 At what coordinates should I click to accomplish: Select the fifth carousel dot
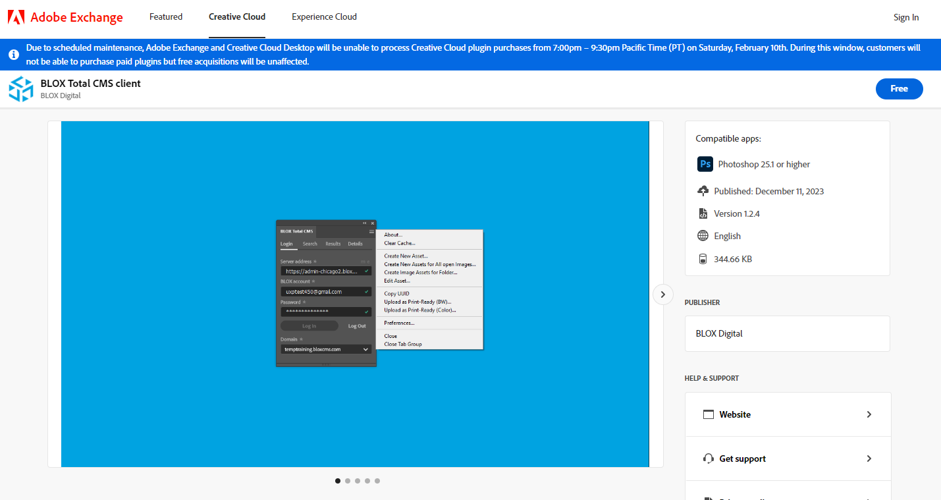coord(377,481)
